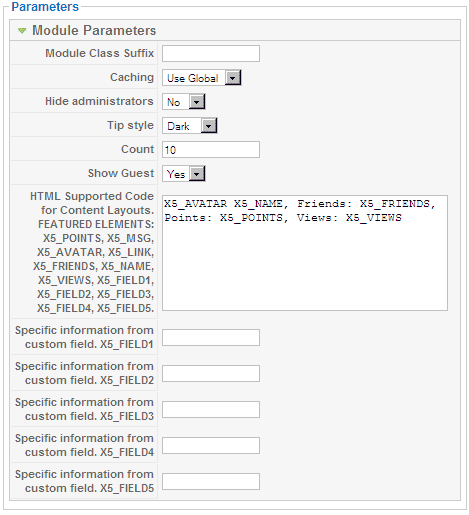Screen dimensions: 469x515
Task: Click the Show Guest Yes value
Action: (x=176, y=174)
